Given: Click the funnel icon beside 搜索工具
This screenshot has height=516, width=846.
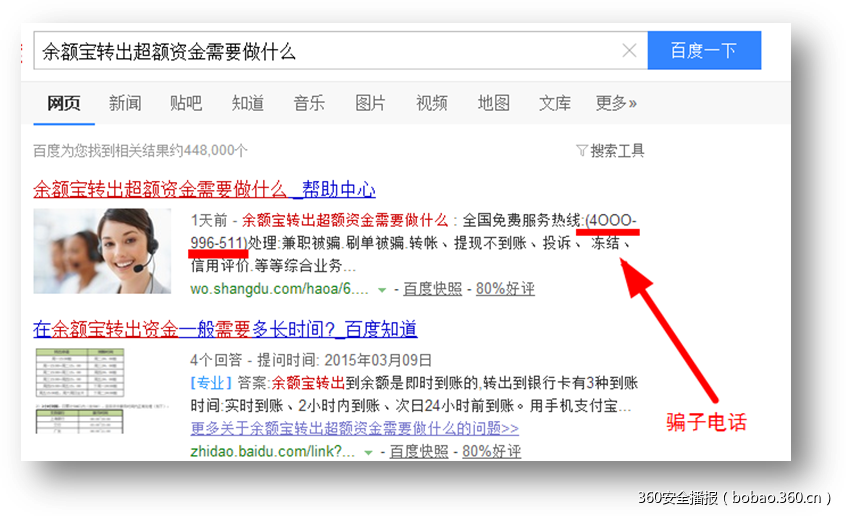Looking at the screenshot, I should 582,151.
